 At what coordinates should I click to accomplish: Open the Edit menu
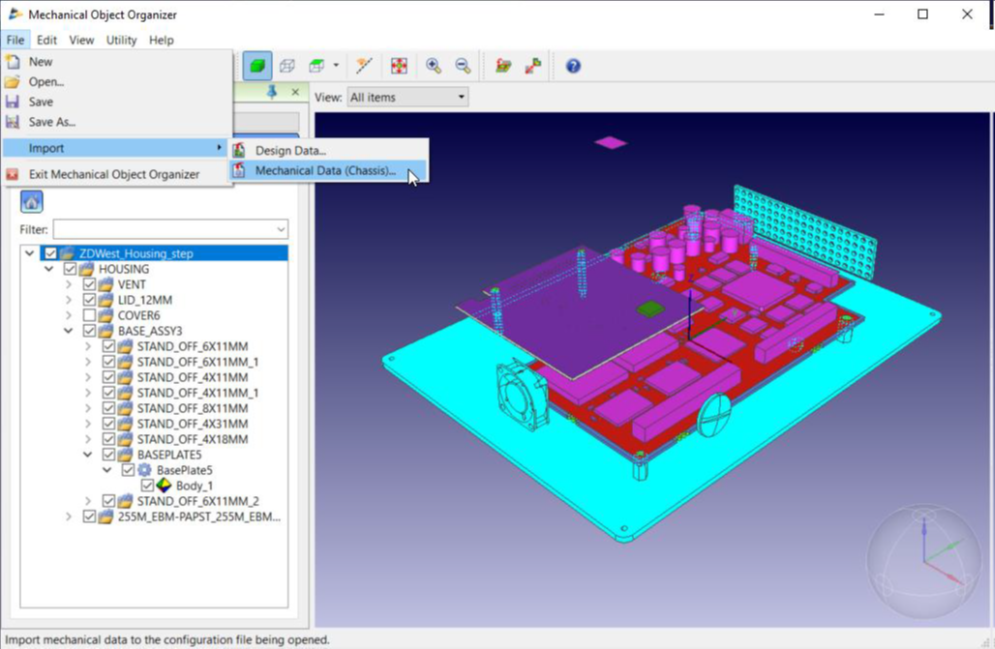pyautogui.click(x=46, y=40)
